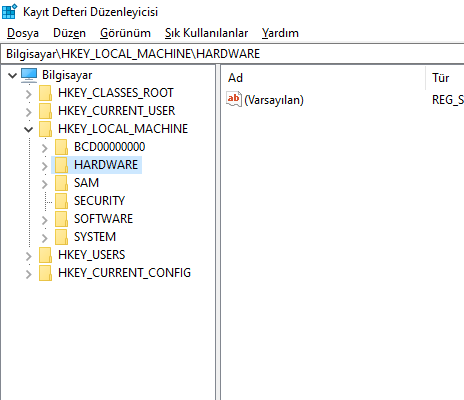Click the SECURITY folder icon
The image size is (464, 400).
click(61, 201)
